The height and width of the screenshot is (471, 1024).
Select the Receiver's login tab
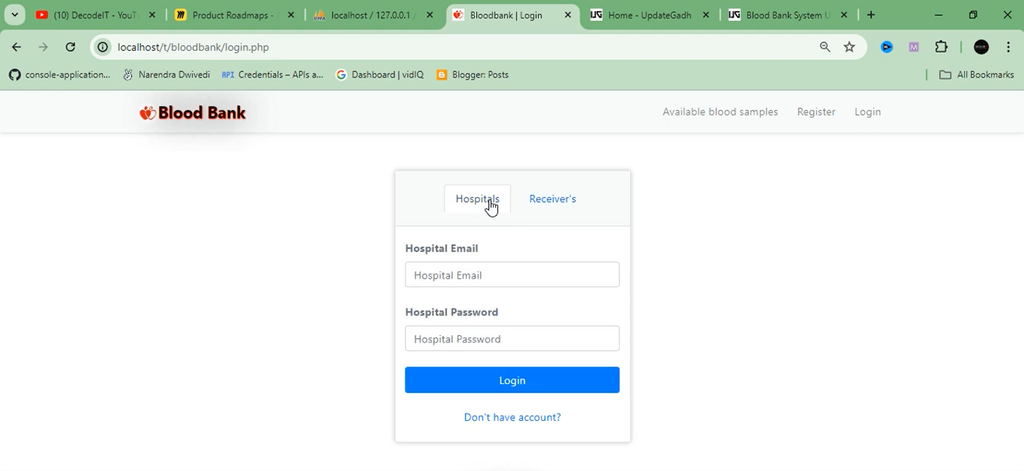[552, 199]
